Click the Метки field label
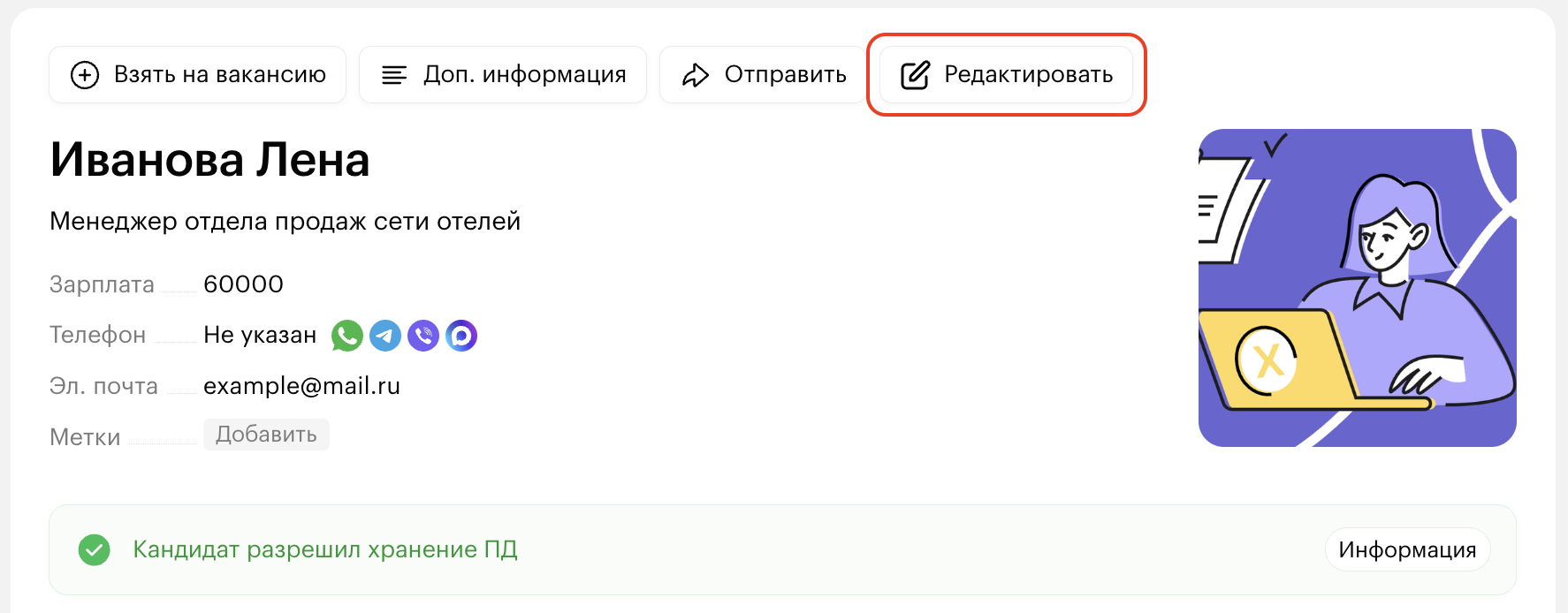This screenshot has height=613, width=1568. click(x=85, y=437)
